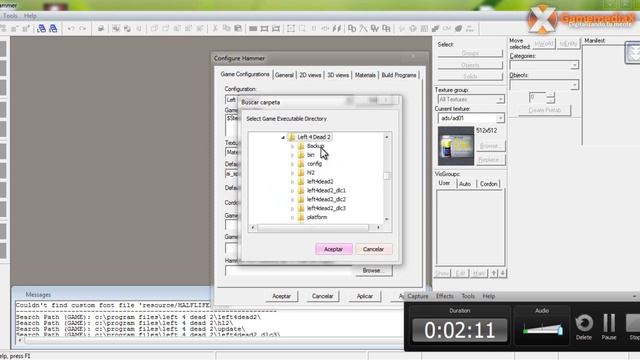Click the prefab number stepper arrows
The width and height of the screenshot is (640, 360).
[x=551, y=98]
